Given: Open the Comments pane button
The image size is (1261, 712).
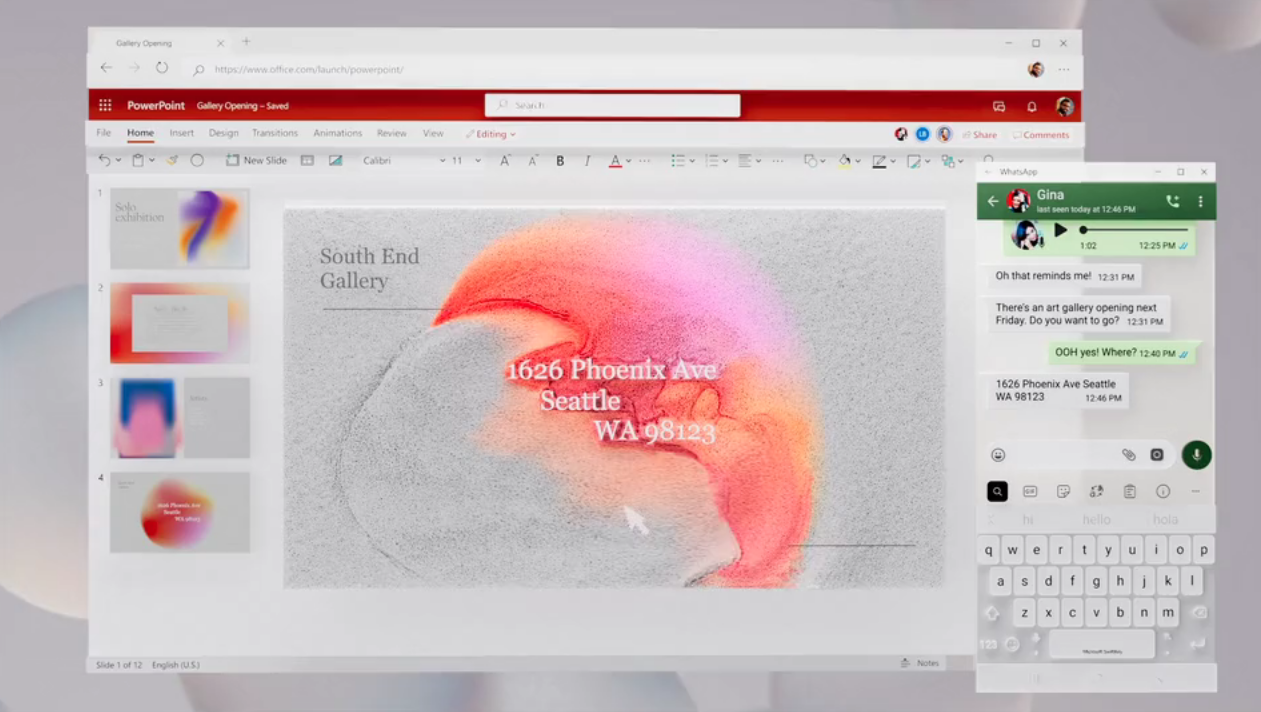Looking at the screenshot, I should [x=1041, y=135].
